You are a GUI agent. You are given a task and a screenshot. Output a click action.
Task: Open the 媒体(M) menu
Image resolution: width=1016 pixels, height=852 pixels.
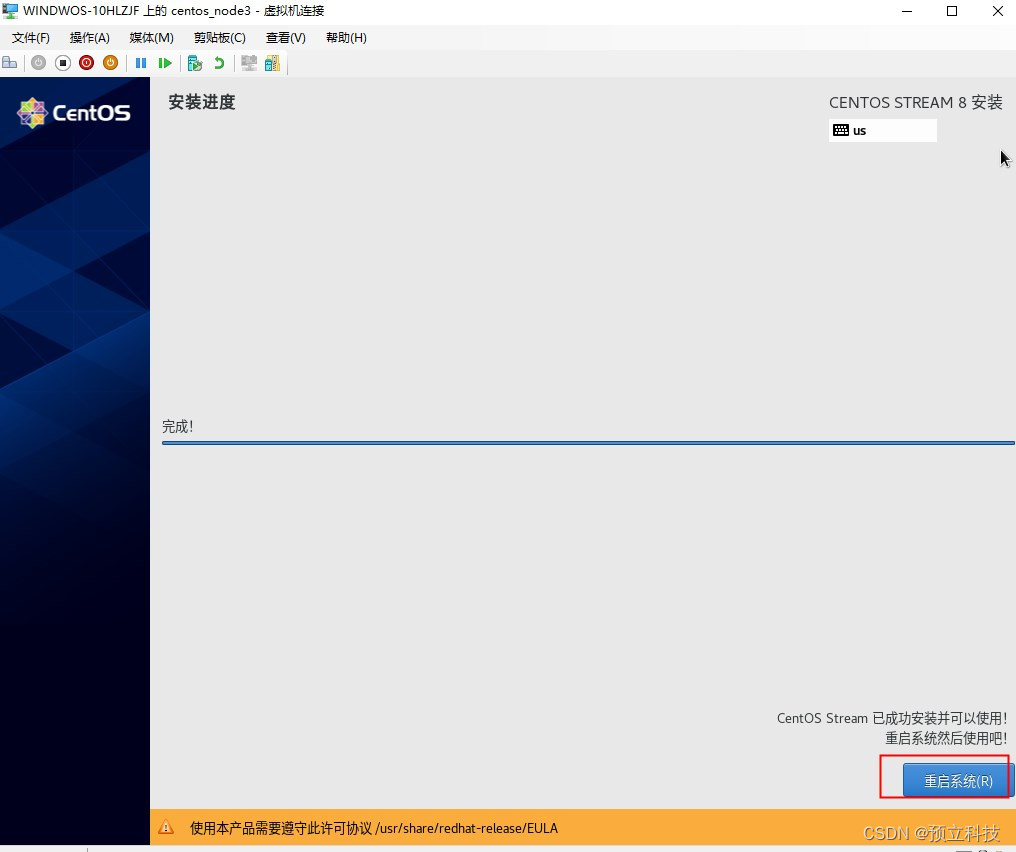[x=152, y=38]
